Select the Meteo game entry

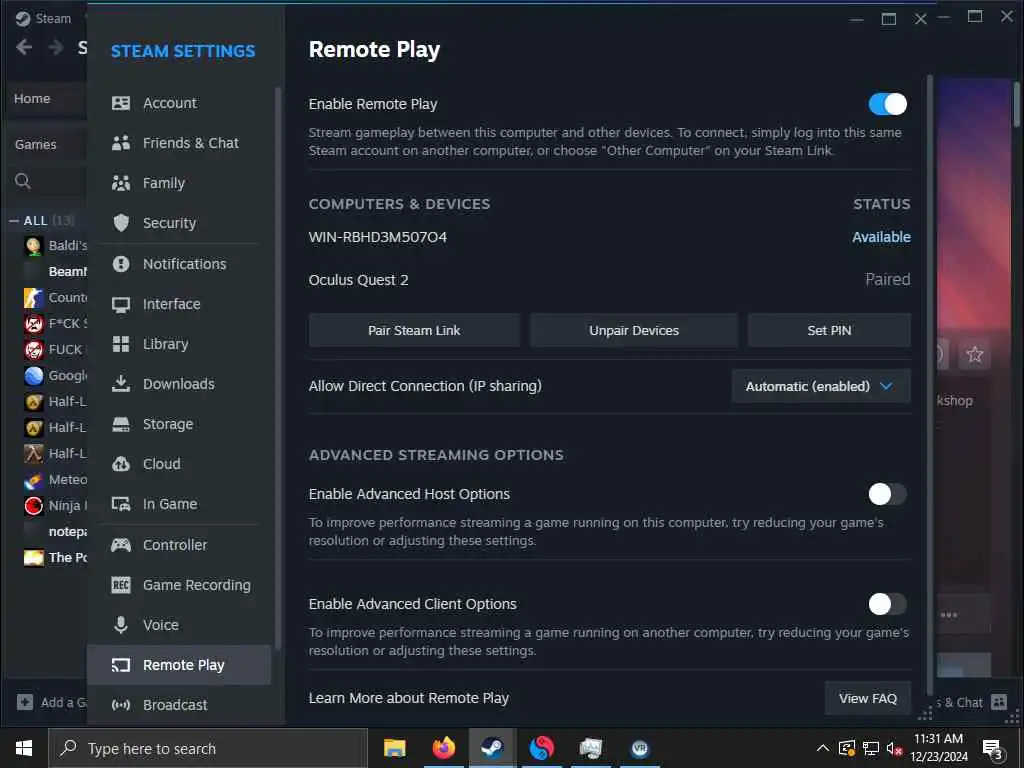point(56,480)
